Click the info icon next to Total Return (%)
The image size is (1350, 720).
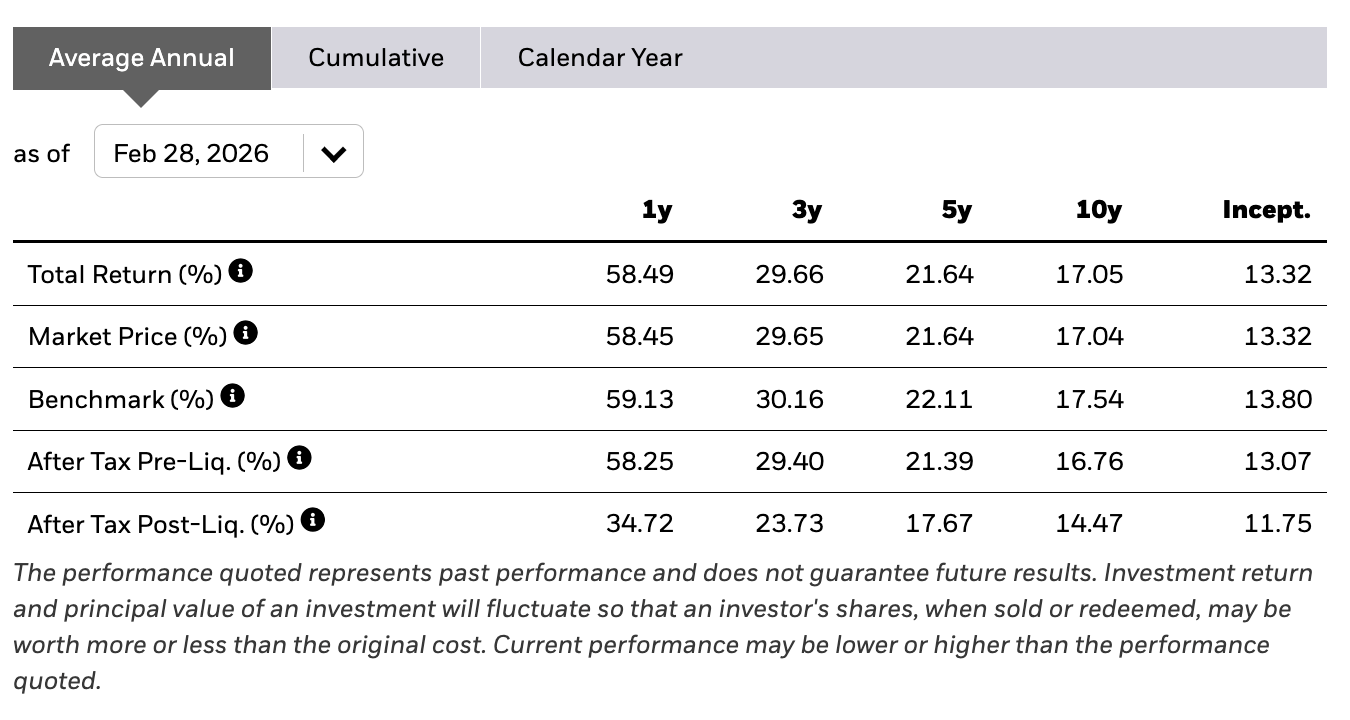(240, 271)
